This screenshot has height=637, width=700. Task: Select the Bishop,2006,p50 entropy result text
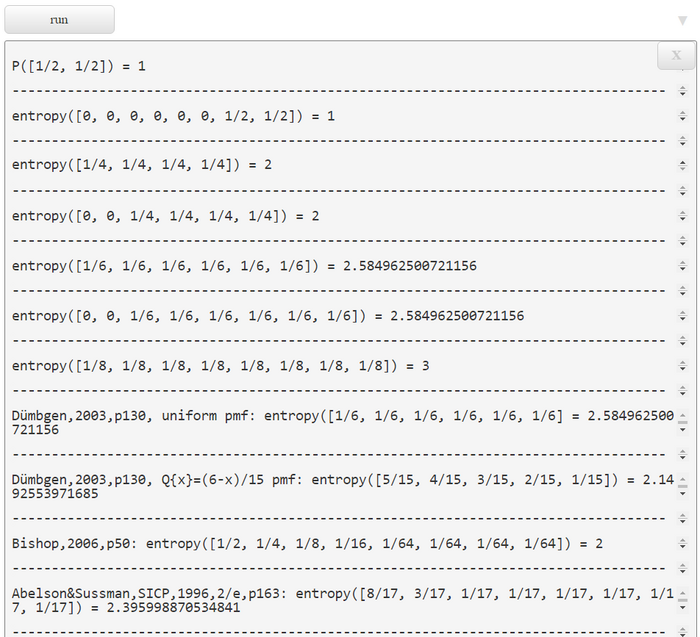click(x=307, y=544)
